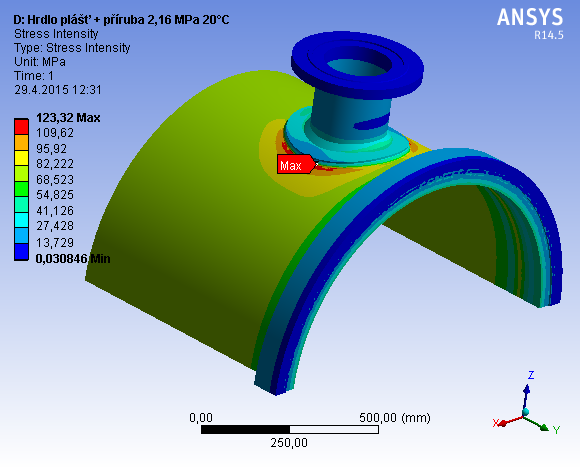Screen dimensions: 580x467
Task: Click the 13,729 legend value
Action: [x=55, y=243]
